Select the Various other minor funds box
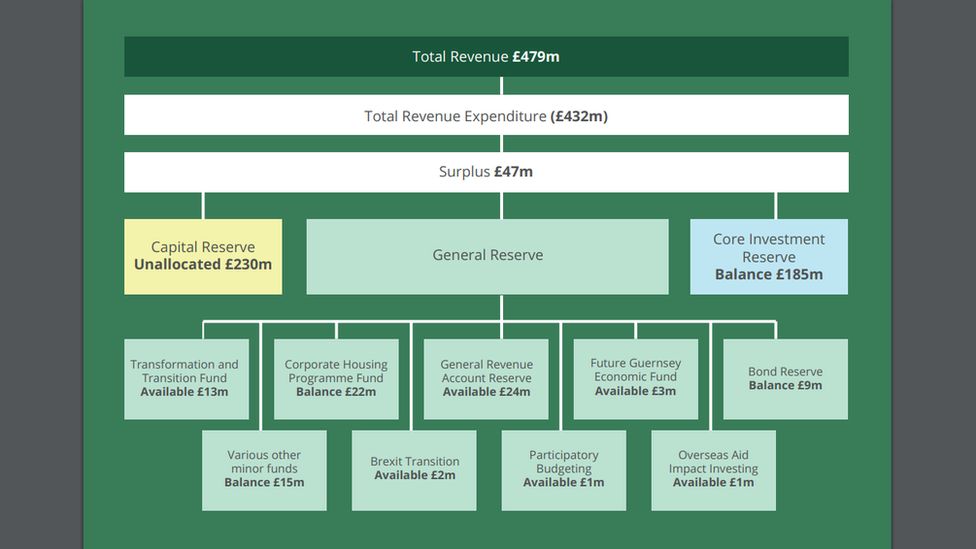 [264, 469]
